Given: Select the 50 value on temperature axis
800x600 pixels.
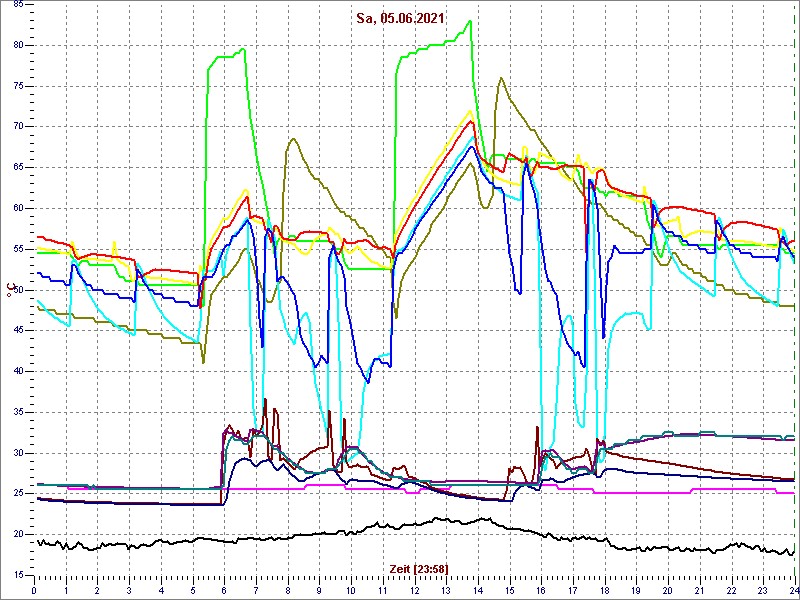Looking at the screenshot, I should pyautogui.click(x=18, y=290).
